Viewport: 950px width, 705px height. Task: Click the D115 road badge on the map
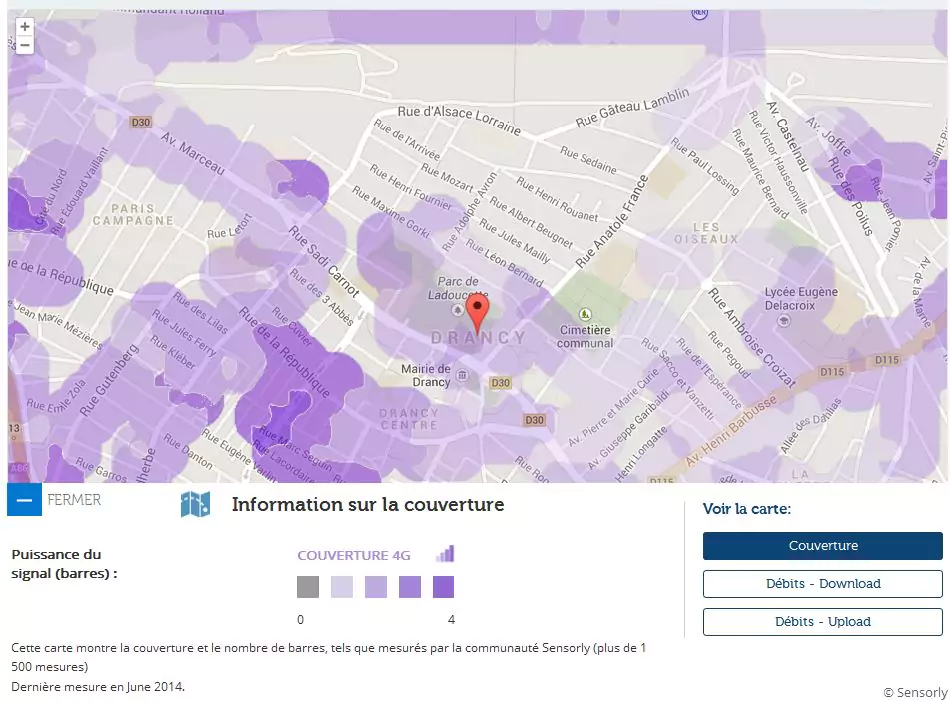coord(887,359)
